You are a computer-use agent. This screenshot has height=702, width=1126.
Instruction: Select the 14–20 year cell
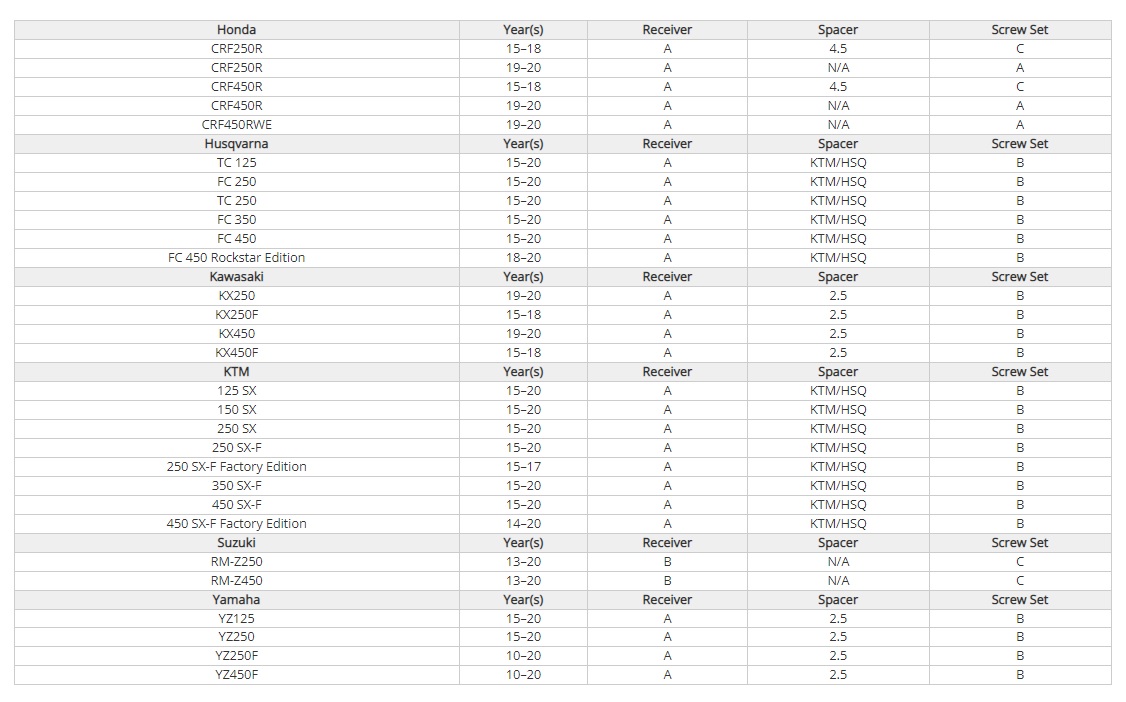(x=524, y=523)
